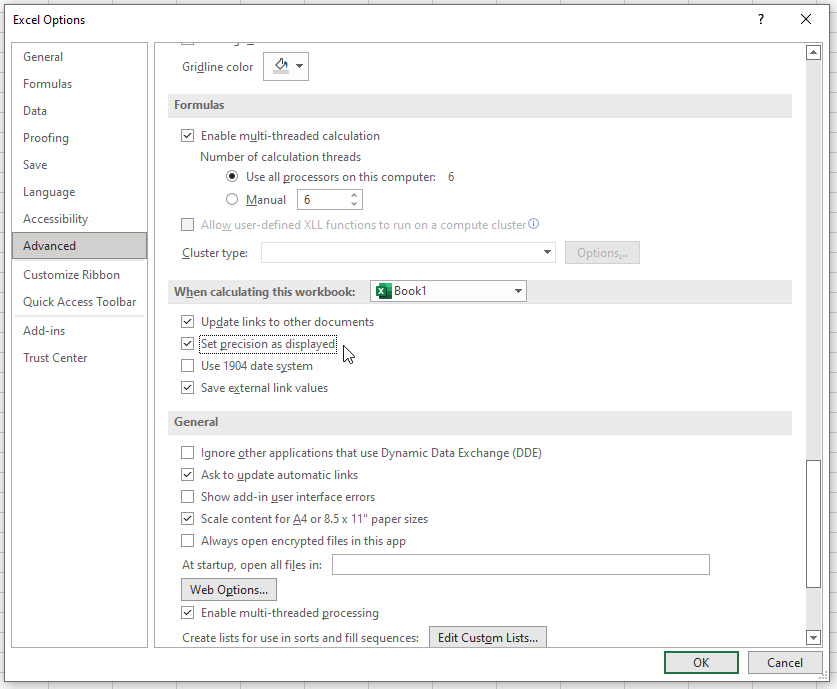Toggle Enable multi-threaded calculation checkbox

tap(187, 136)
